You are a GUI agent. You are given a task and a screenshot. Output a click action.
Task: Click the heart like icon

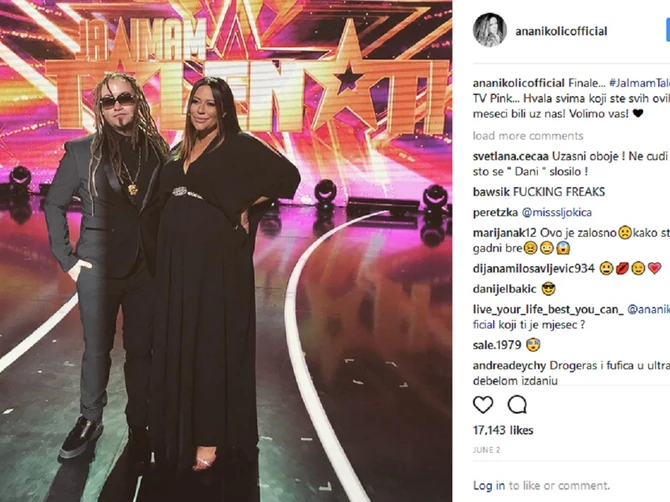483,405
